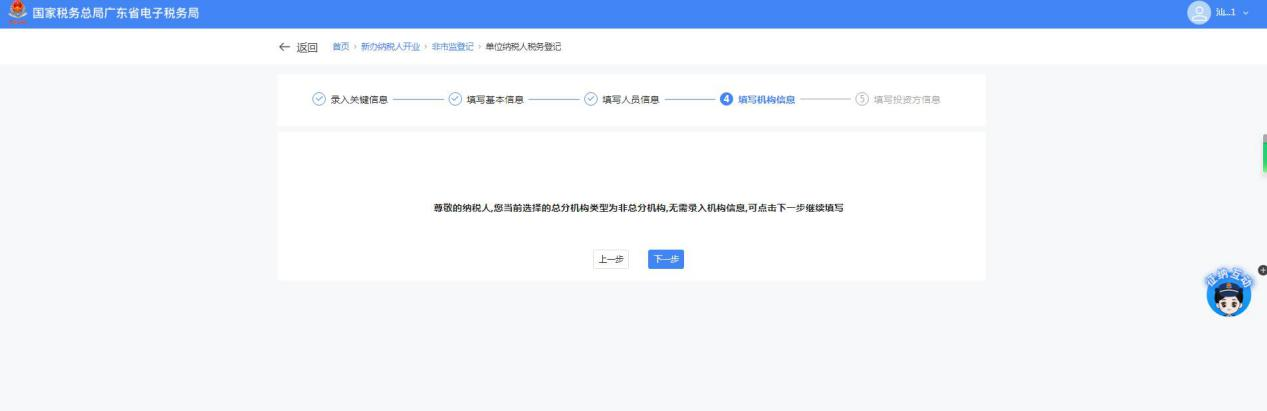Click the step 5 number circle
Viewport: 1267px width, 411px height.
click(x=862, y=99)
